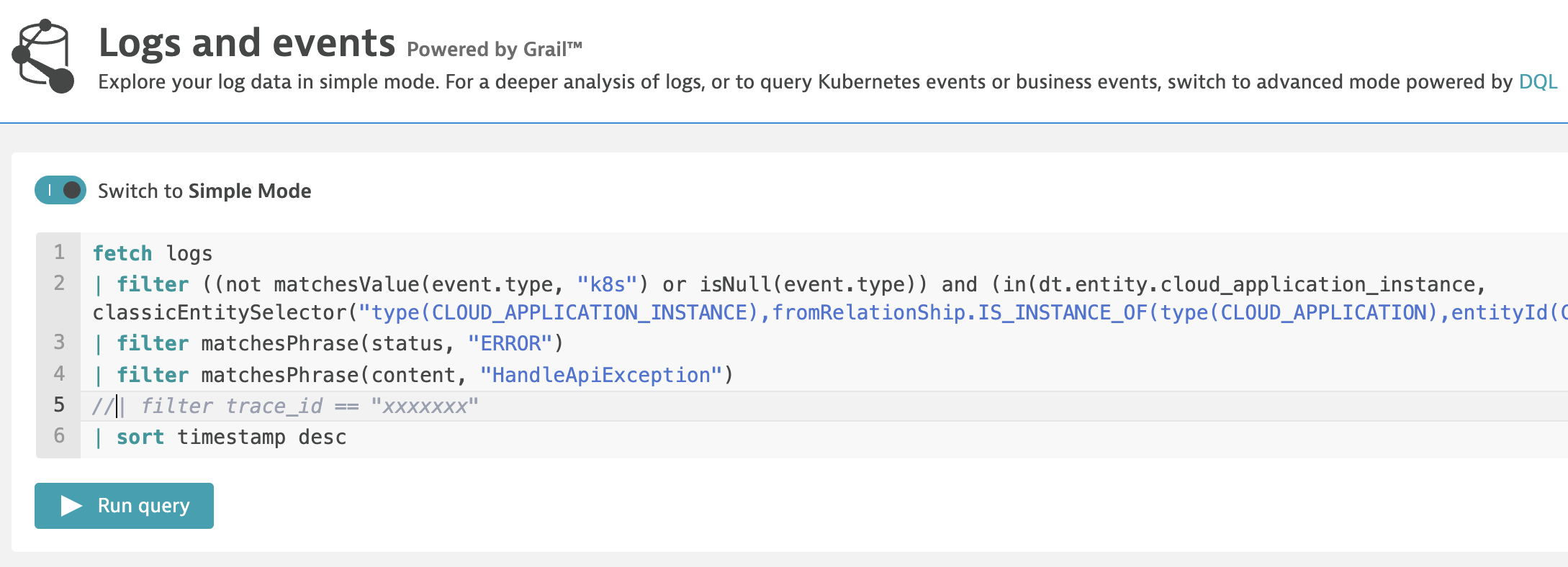Click the 'fetch' keyword on line one

[x=122, y=253]
